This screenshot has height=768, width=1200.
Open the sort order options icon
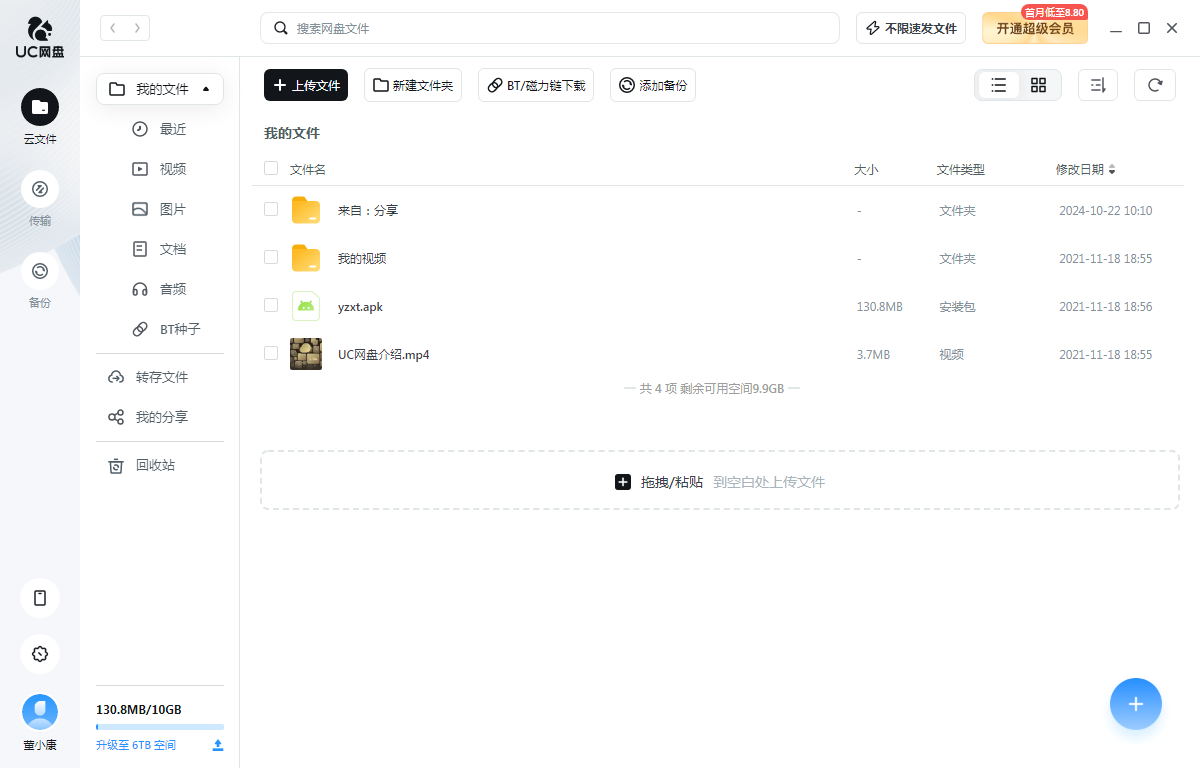(x=1097, y=85)
